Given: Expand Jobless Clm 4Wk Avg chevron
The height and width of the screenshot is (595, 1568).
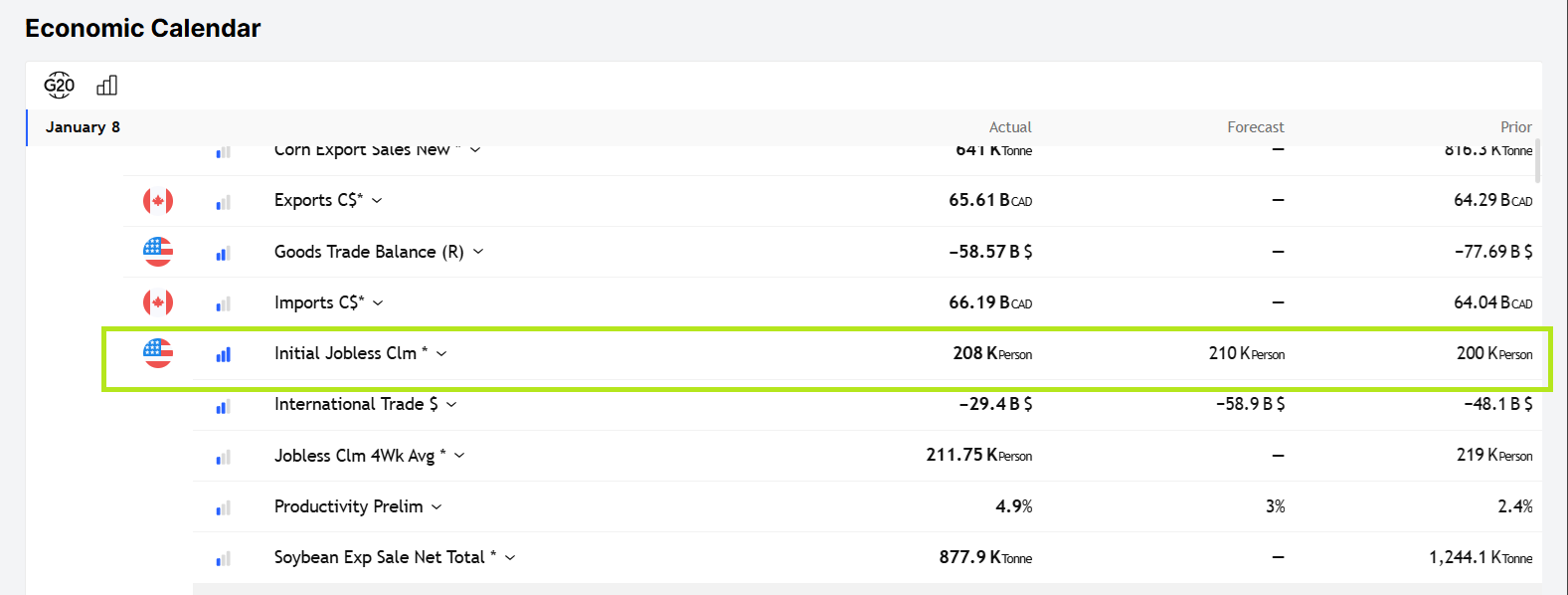Looking at the screenshot, I should [459, 456].
